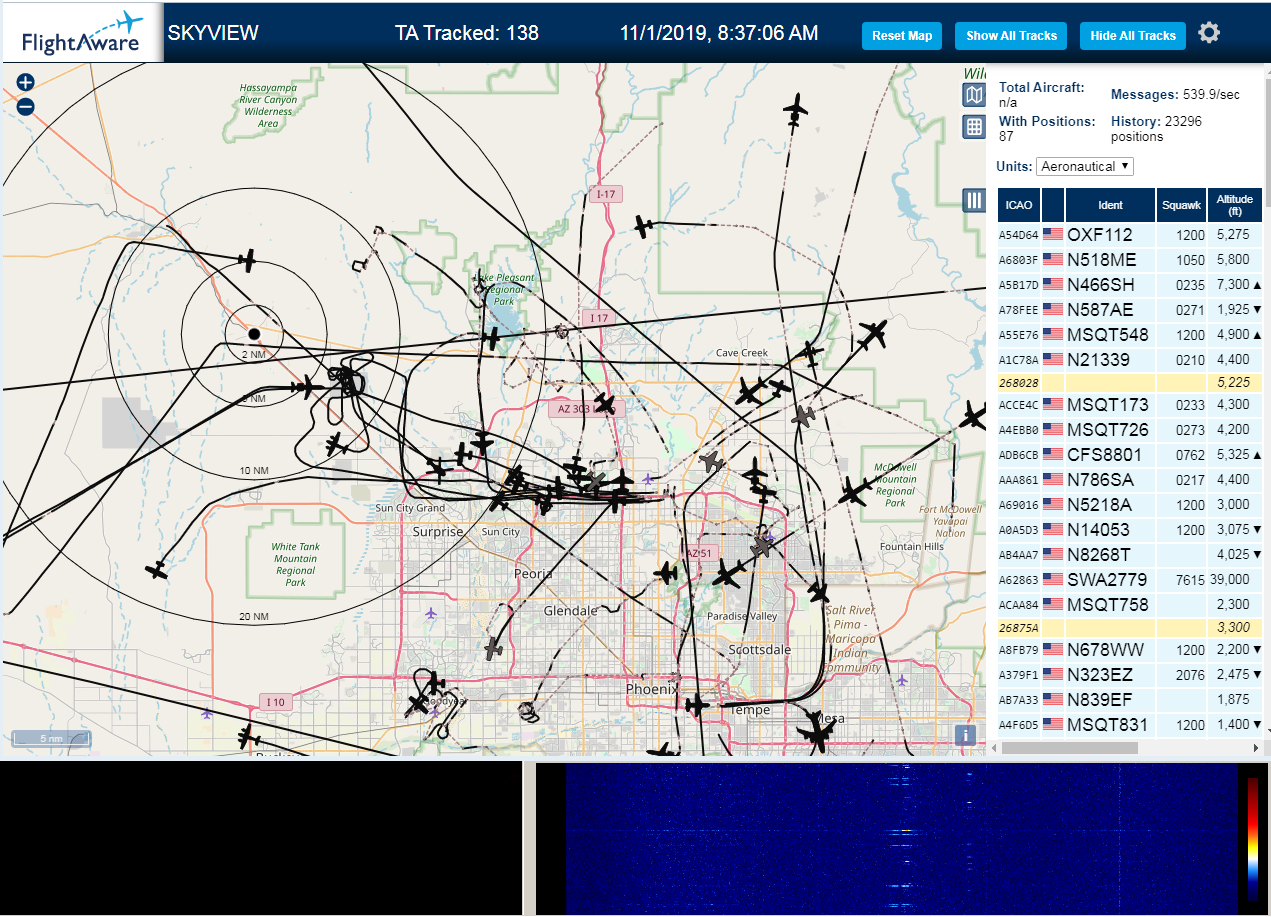1271x917 pixels.
Task: Click the table horizontal scrollbar
Action: point(1069,748)
